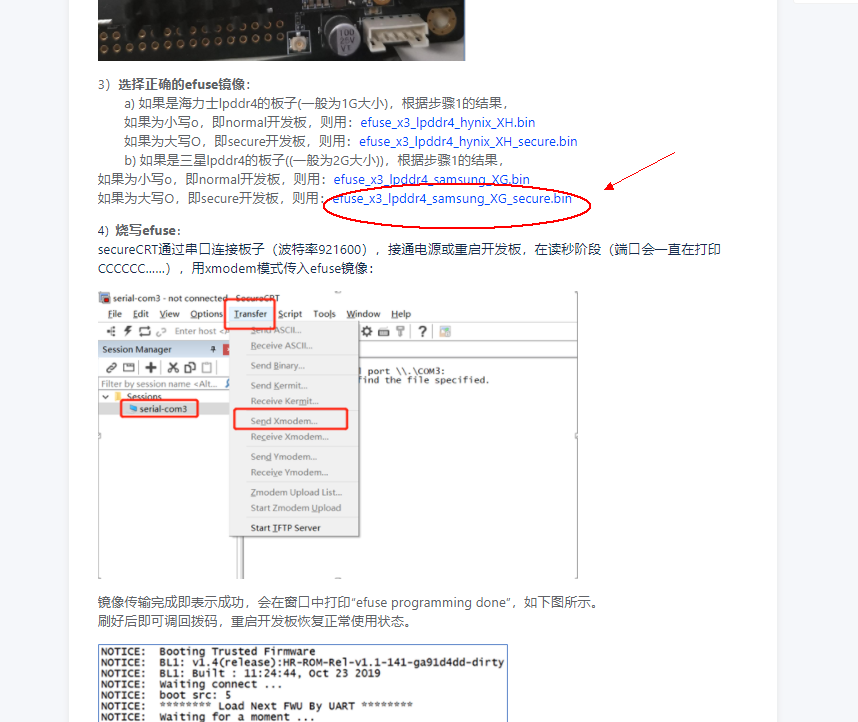Screen dimensions: 858x722
Task: Click the Quick Connect lightning icon
Action: pyautogui.click(x=127, y=331)
